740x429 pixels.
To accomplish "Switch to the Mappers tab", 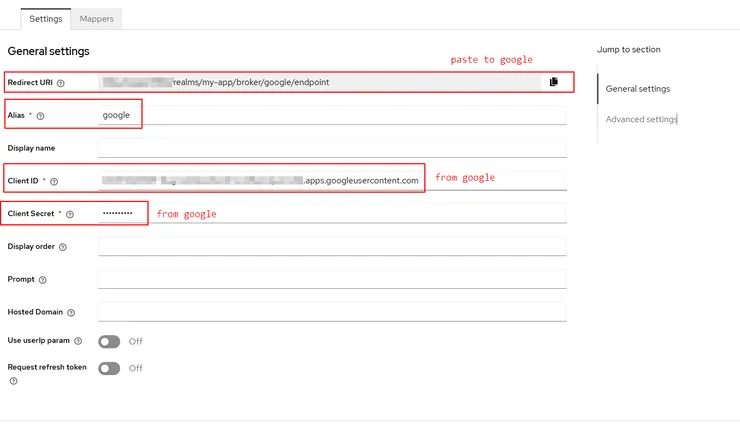I will click(96, 19).
